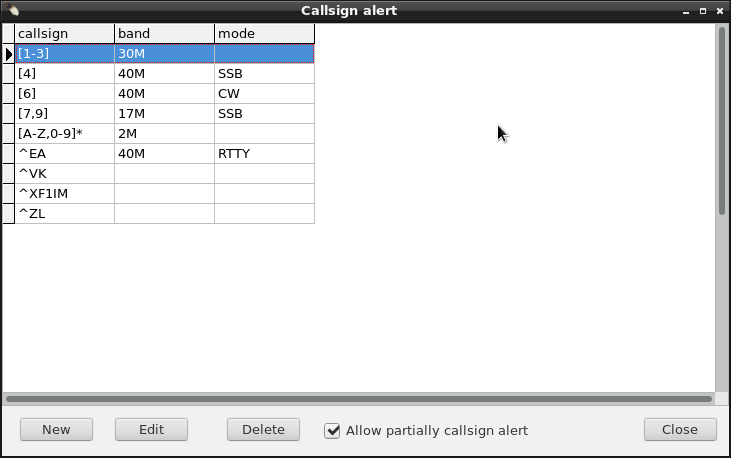Click row selector beside ^ZL
The width and height of the screenshot is (731, 458).
[9, 214]
